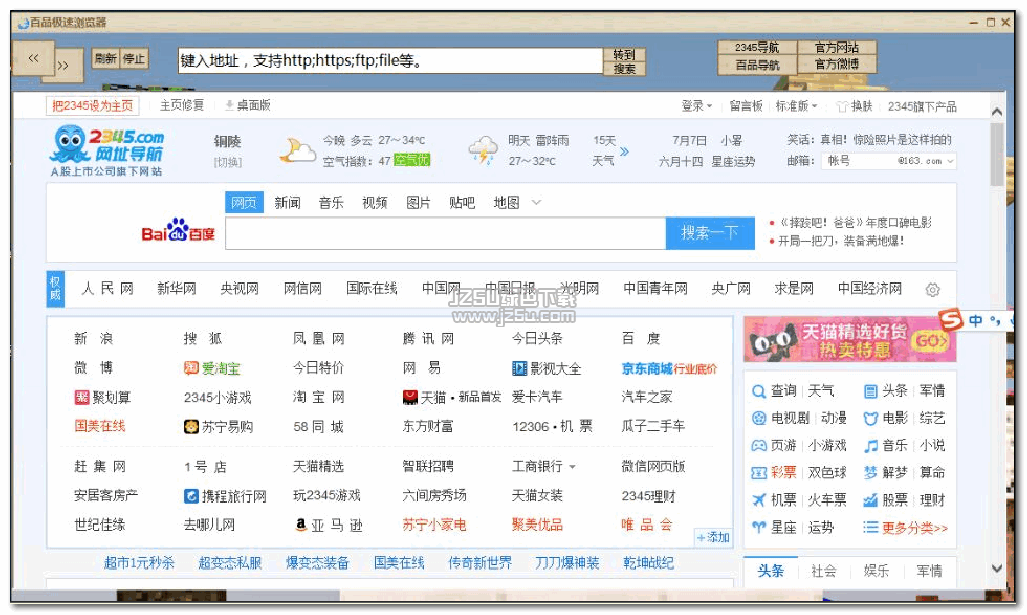Click the 电视剧 film reel icon

[x=758, y=419]
